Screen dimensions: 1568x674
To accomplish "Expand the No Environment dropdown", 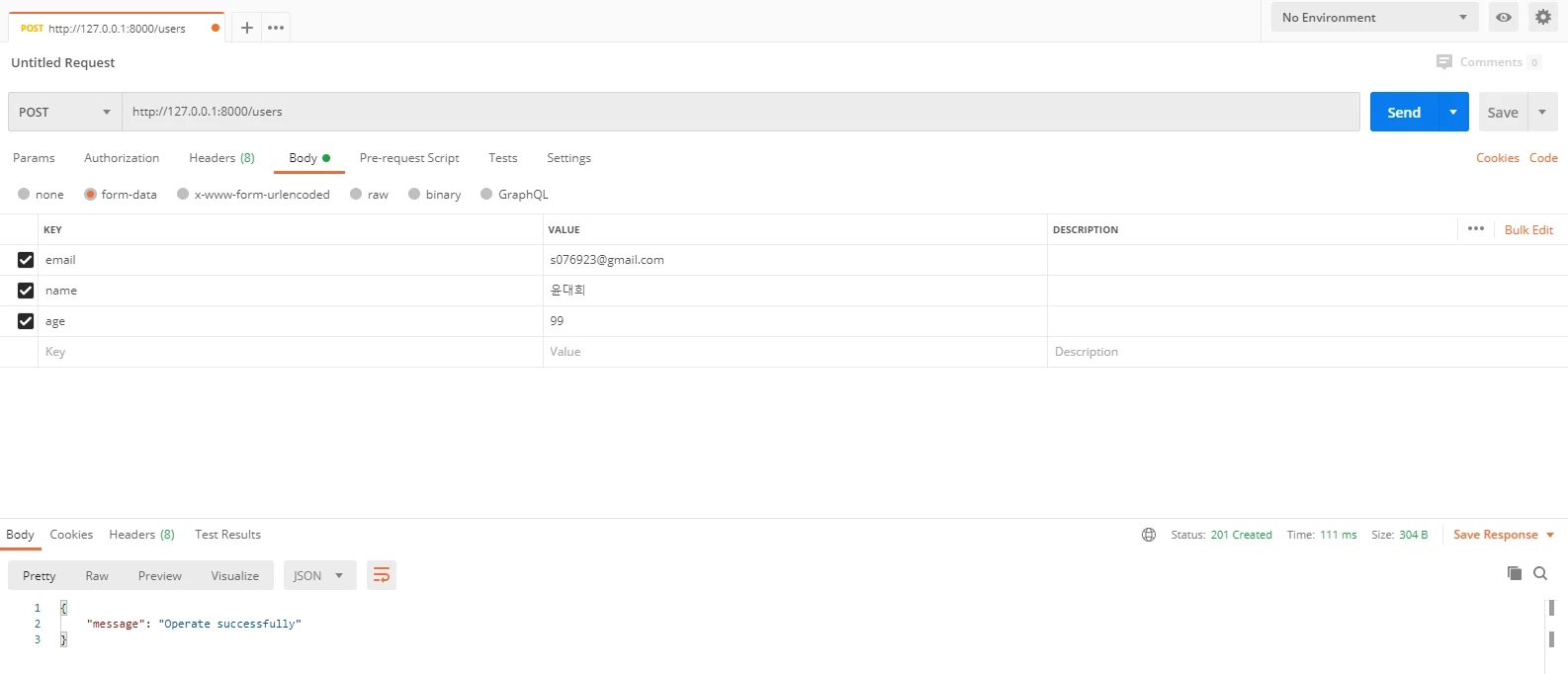I will point(1374,17).
